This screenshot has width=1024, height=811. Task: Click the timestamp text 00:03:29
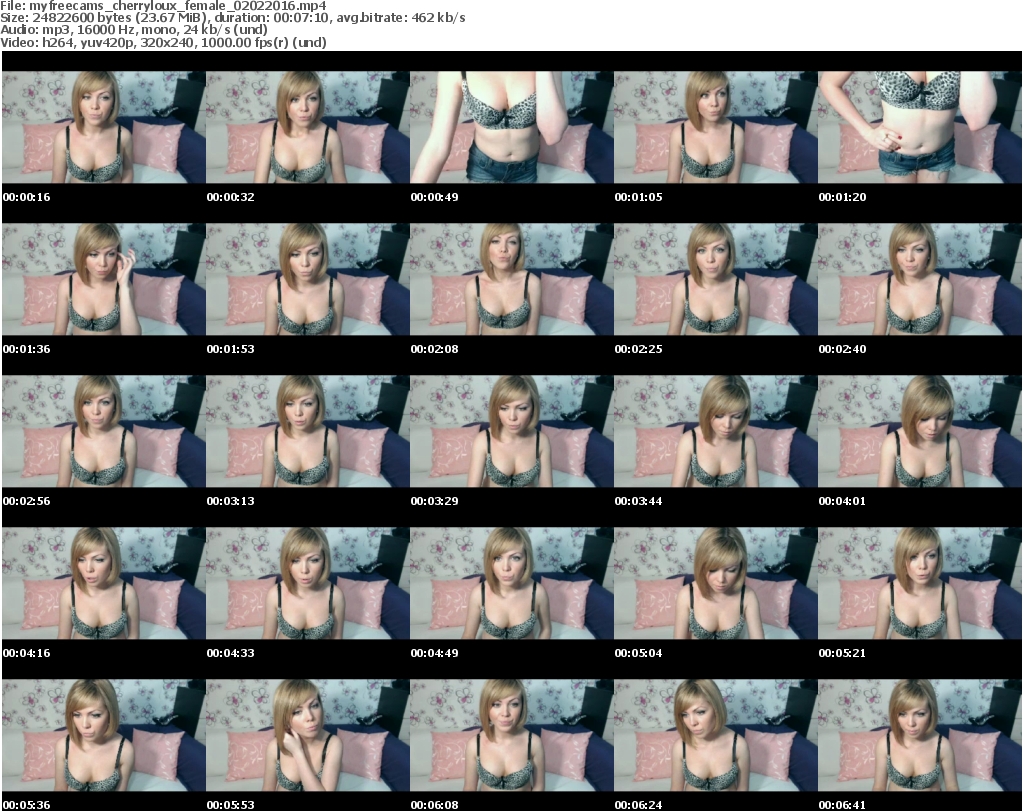pyautogui.click(x=434, y=501)
